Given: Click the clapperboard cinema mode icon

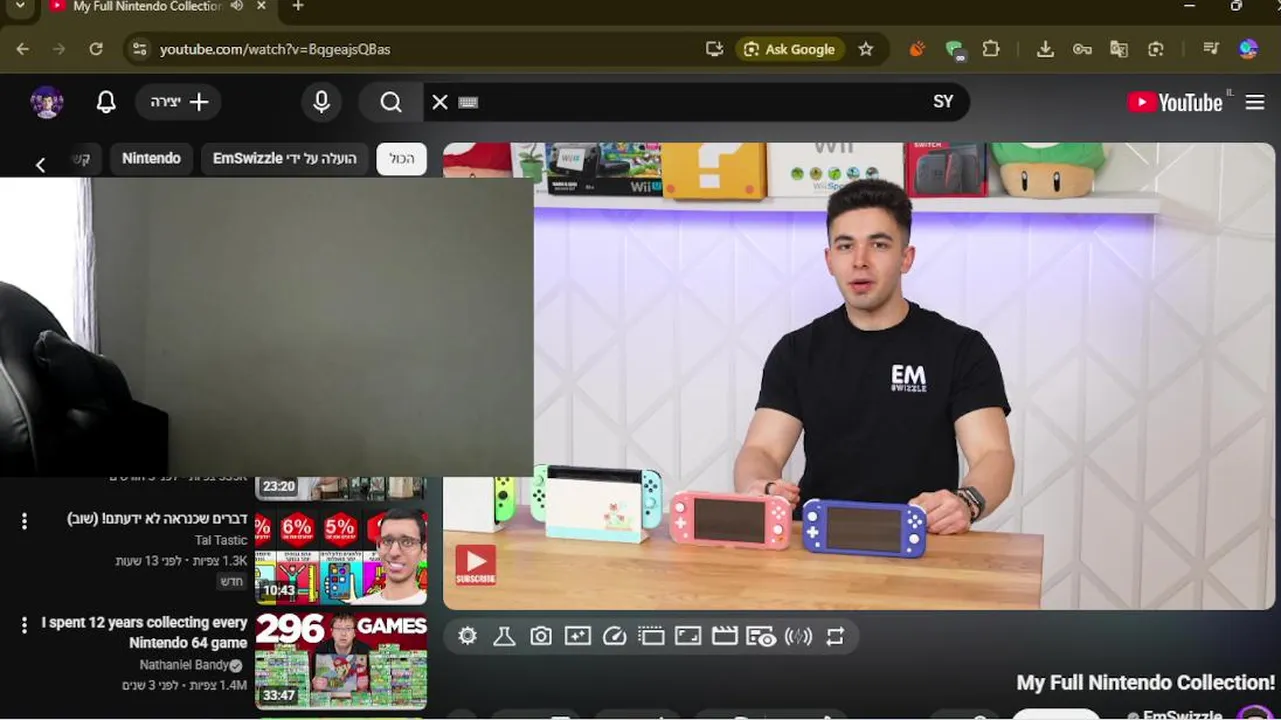Looking at the screenshot, I should click(x=725, y=636).
